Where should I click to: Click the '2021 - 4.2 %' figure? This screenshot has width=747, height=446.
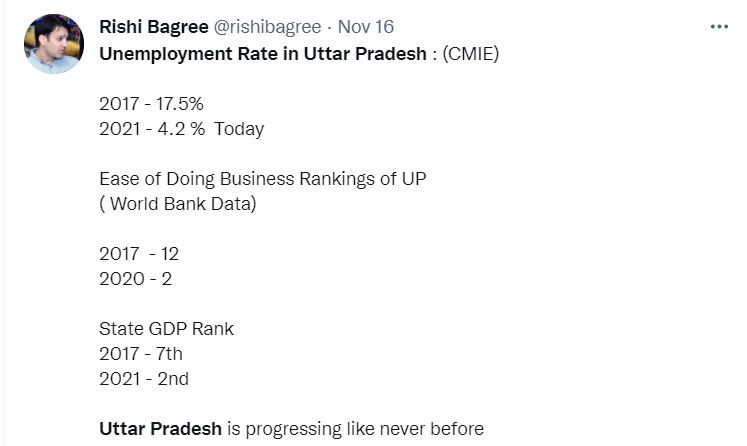pos(151,129)
